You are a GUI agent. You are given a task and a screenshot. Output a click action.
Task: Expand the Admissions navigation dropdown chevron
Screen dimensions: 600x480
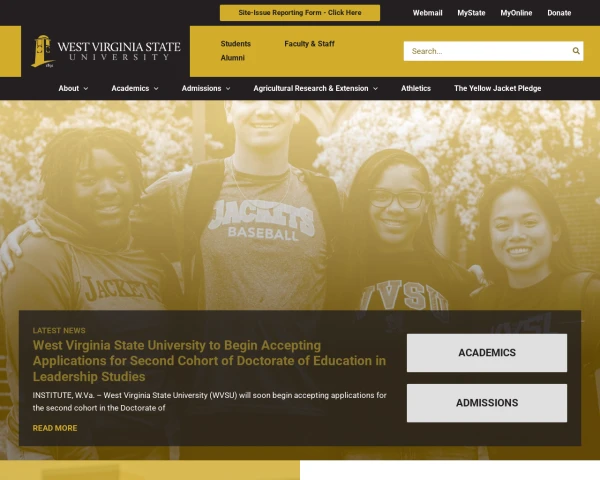coord(228,88)
